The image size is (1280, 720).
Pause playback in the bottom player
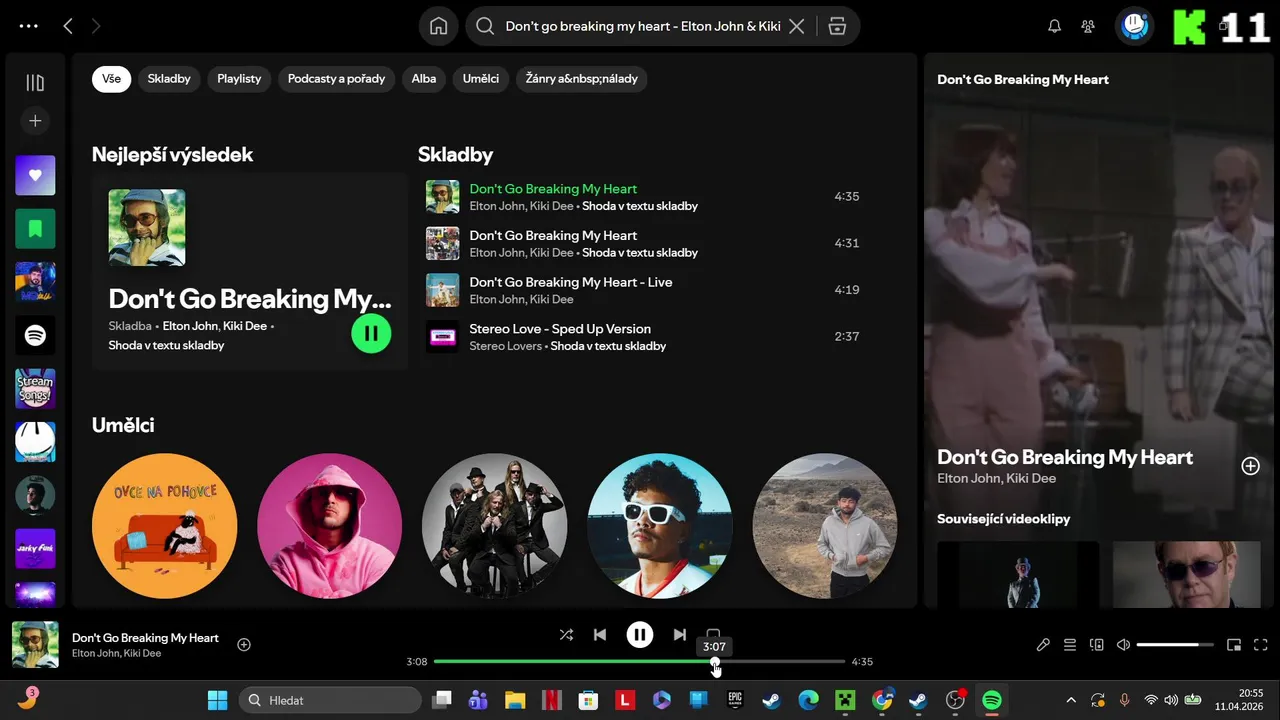pos(640,635)
